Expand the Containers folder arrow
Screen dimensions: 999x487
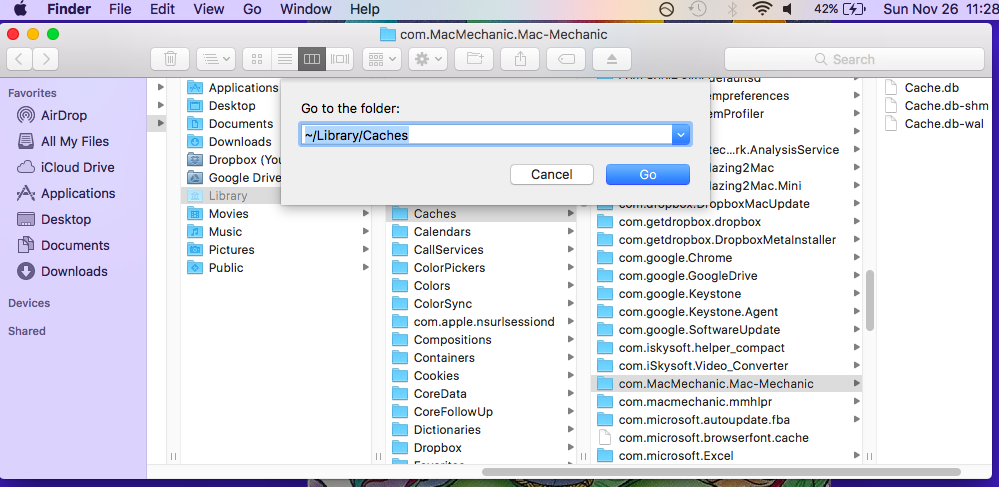570,358
